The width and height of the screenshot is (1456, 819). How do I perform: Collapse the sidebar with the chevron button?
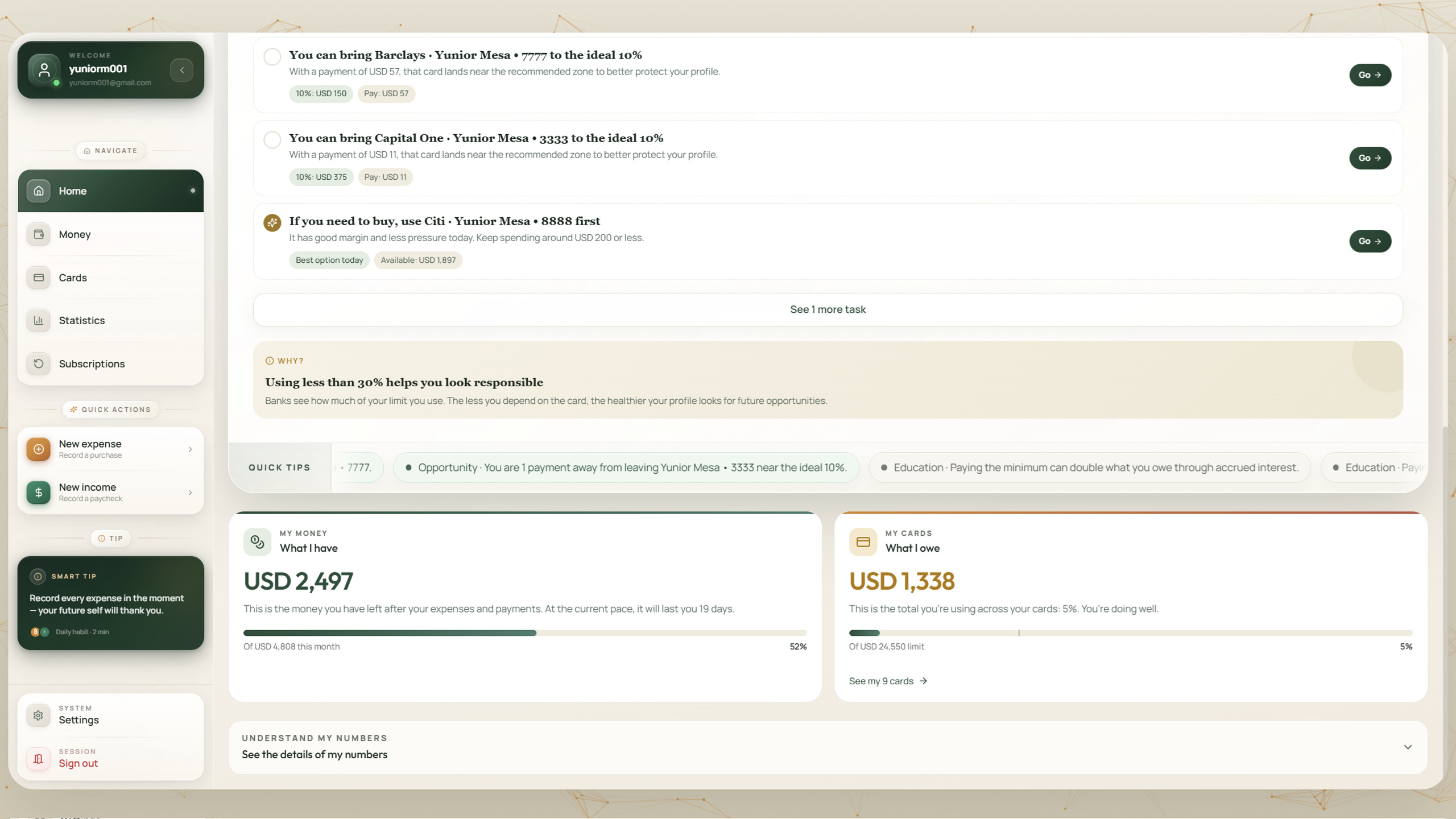click(x=181, y=70)
